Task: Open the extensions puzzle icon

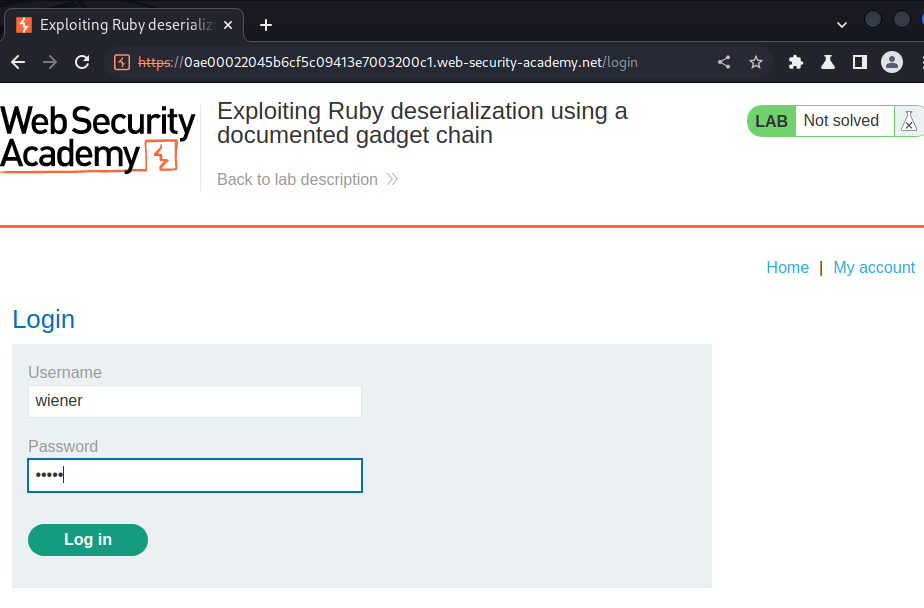Action: click(796, 62)
